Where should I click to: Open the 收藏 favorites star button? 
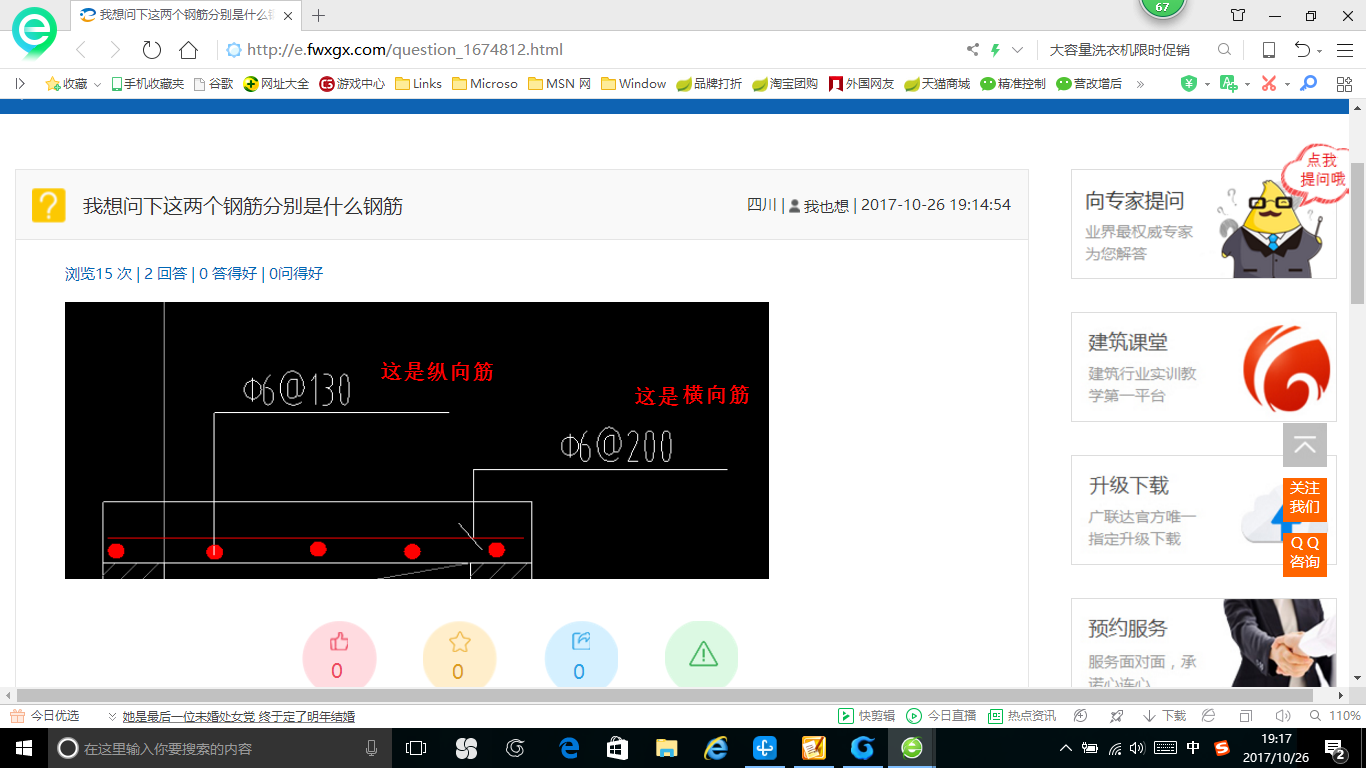click(66, 84)
